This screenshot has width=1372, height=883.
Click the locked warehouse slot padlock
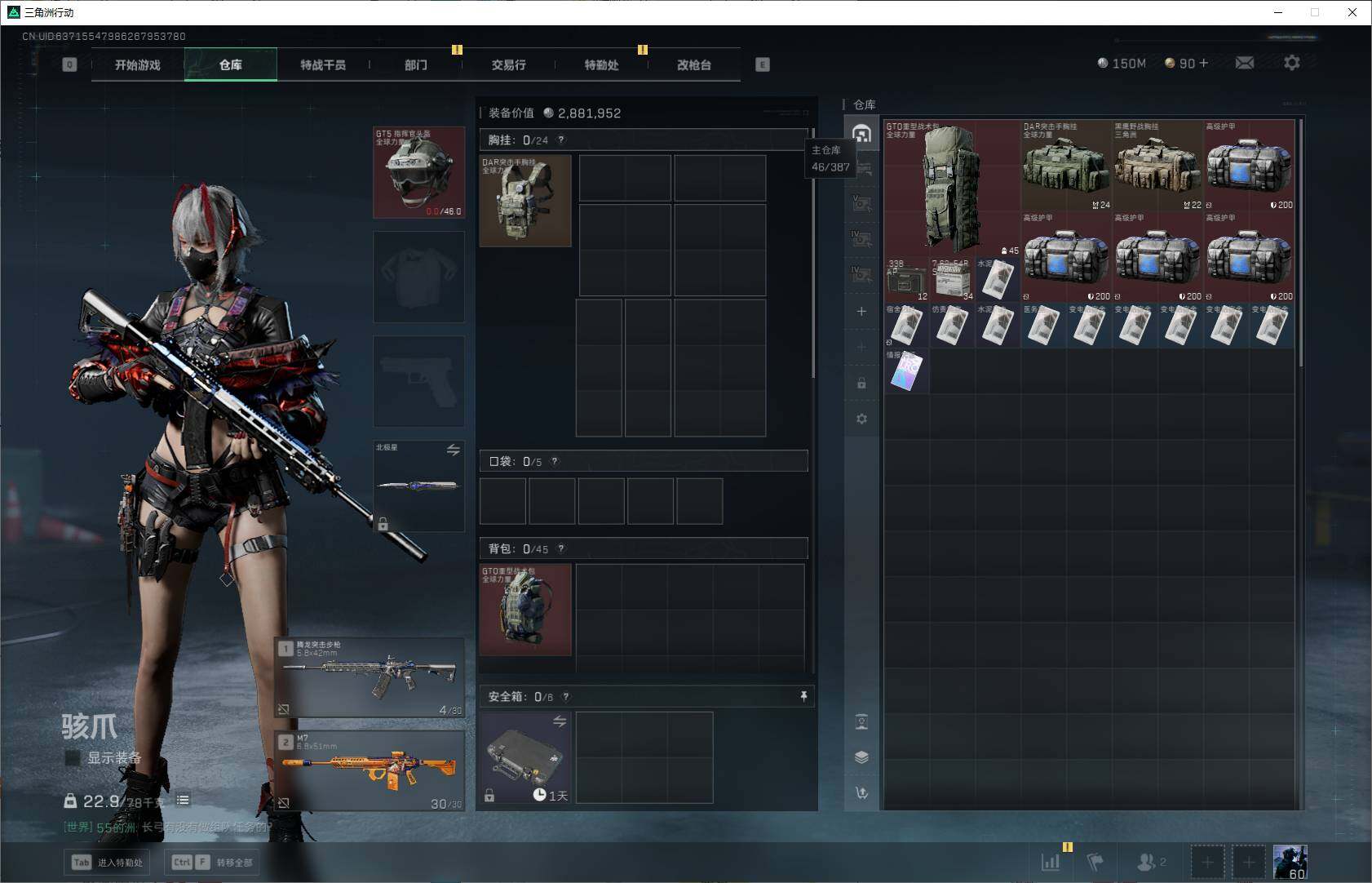861,383
